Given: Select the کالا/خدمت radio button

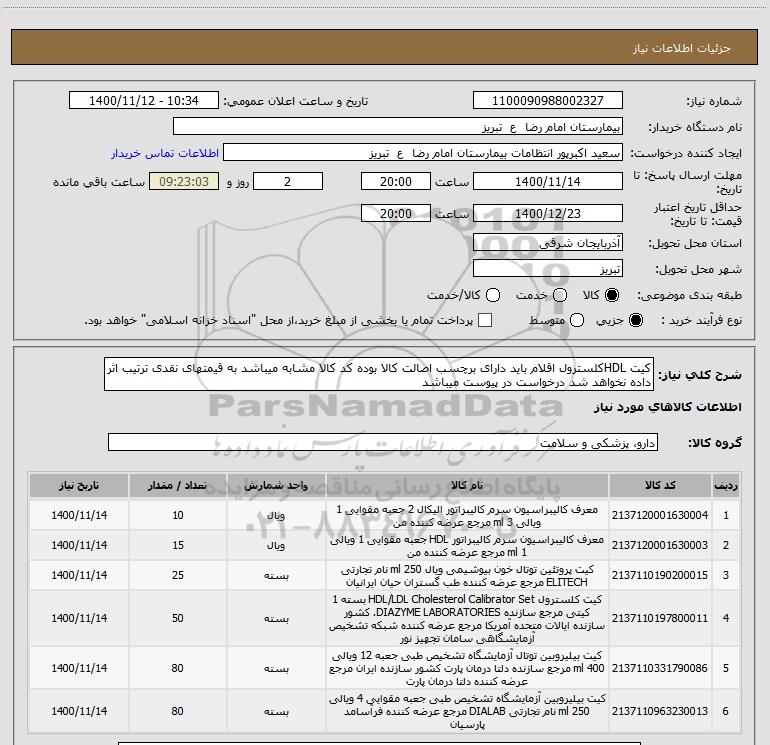Looking at the screenshot, I should 493,295.
